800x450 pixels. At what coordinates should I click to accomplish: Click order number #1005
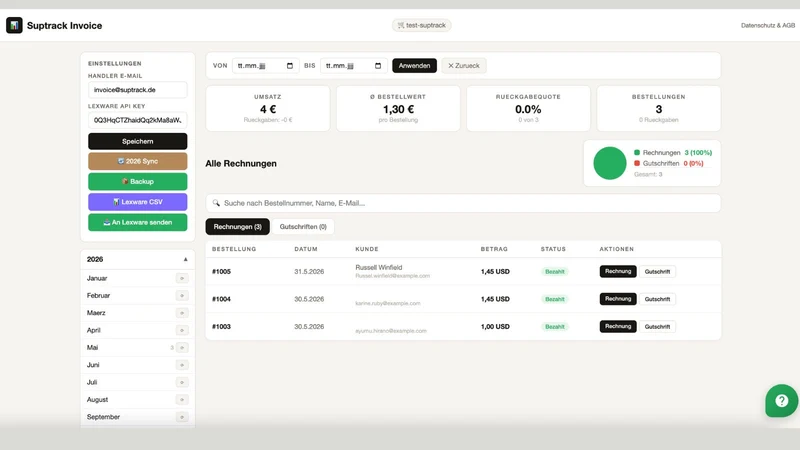click(x=221, y=271)
